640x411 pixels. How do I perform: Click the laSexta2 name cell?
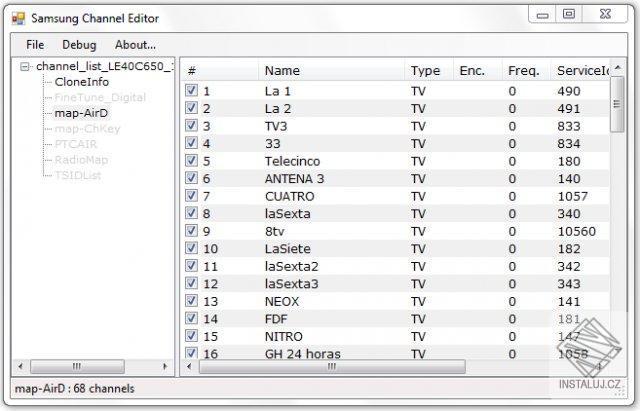click(x=291, y=267)
